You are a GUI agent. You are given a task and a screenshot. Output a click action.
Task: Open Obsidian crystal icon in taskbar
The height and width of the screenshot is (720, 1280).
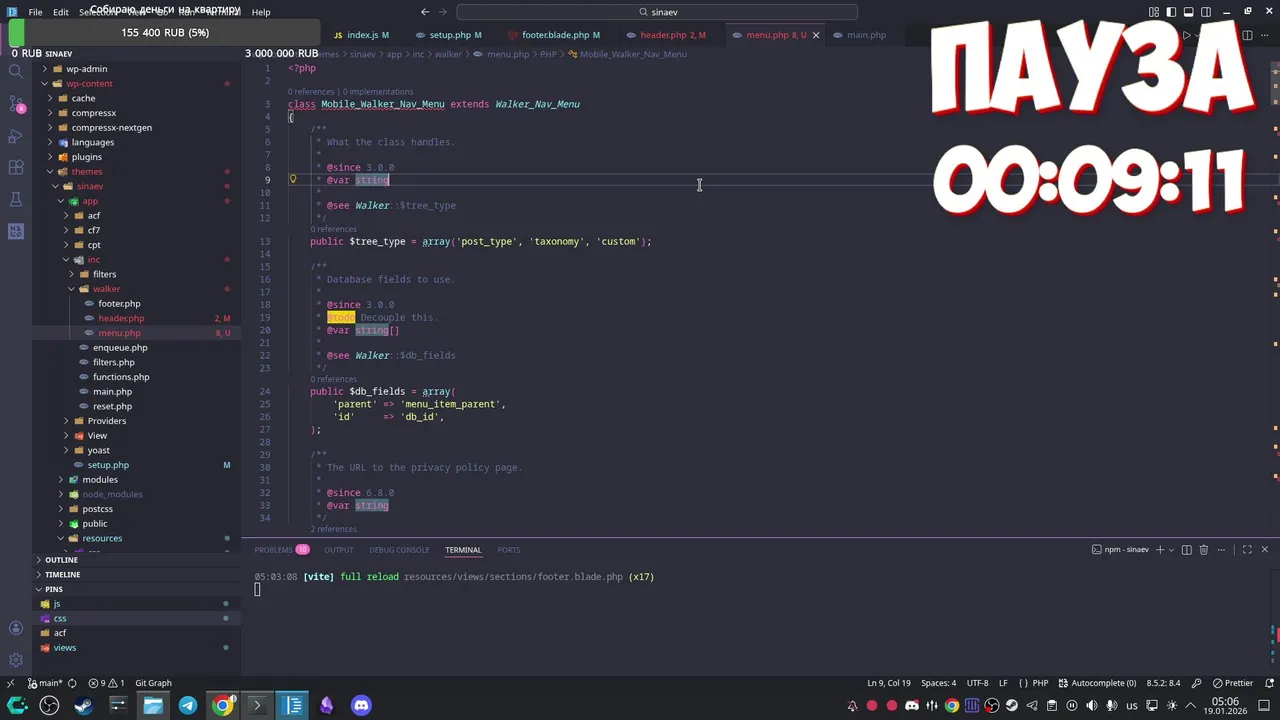click(x=326, y=705)
